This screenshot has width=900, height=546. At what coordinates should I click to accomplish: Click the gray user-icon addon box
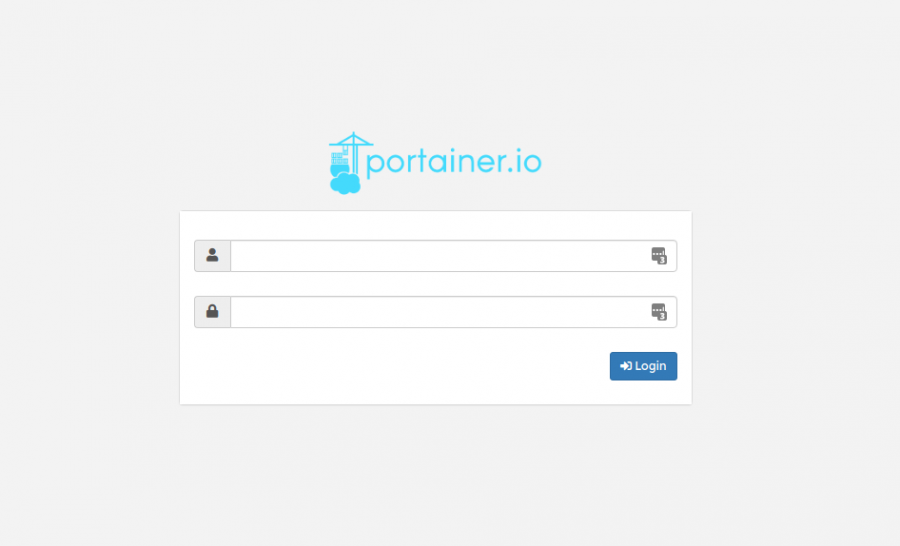(212, 255)
